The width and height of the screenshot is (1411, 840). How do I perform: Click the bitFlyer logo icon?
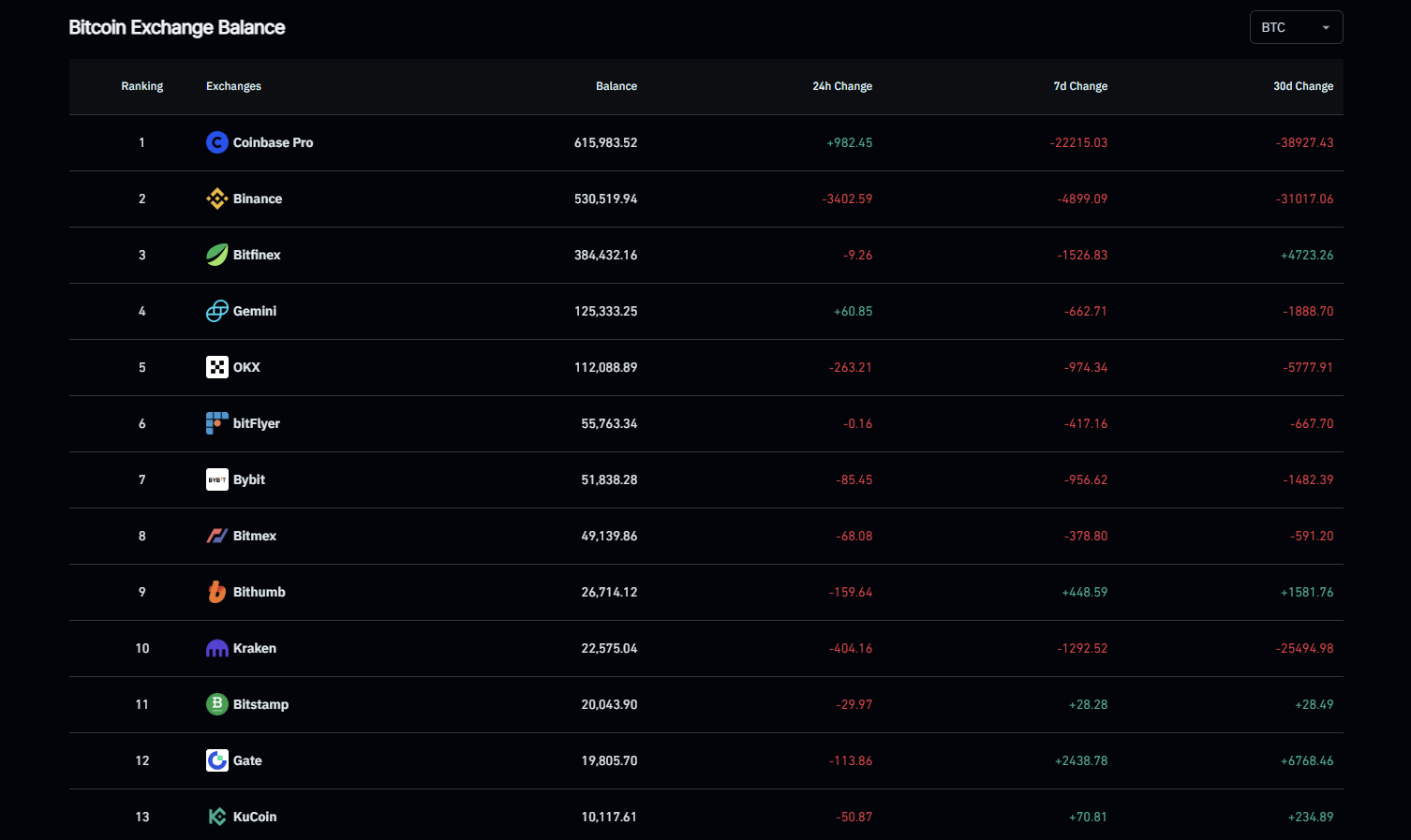(217, 423)
